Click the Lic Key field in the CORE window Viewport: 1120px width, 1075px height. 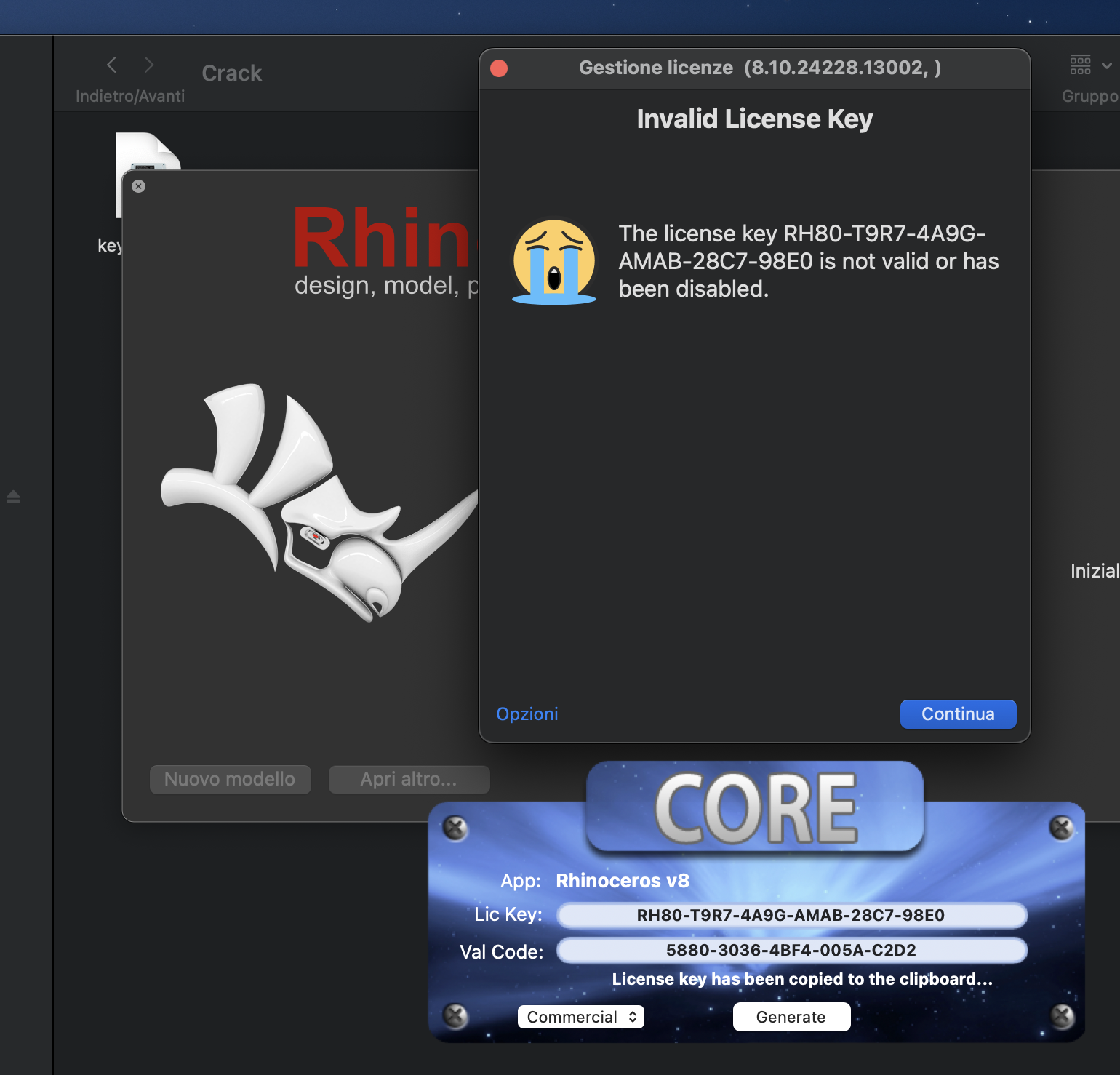(x=791, y=915)
